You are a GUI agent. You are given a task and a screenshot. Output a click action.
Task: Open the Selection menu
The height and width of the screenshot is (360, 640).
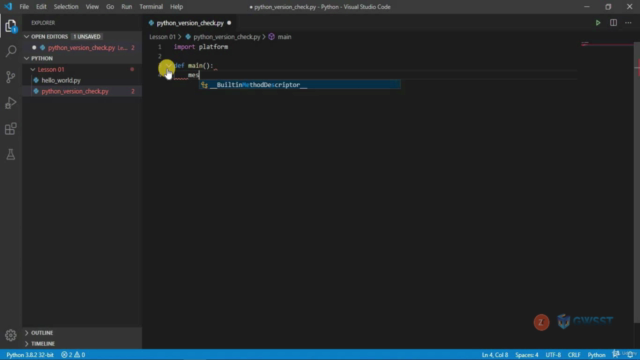click(66, 7)
